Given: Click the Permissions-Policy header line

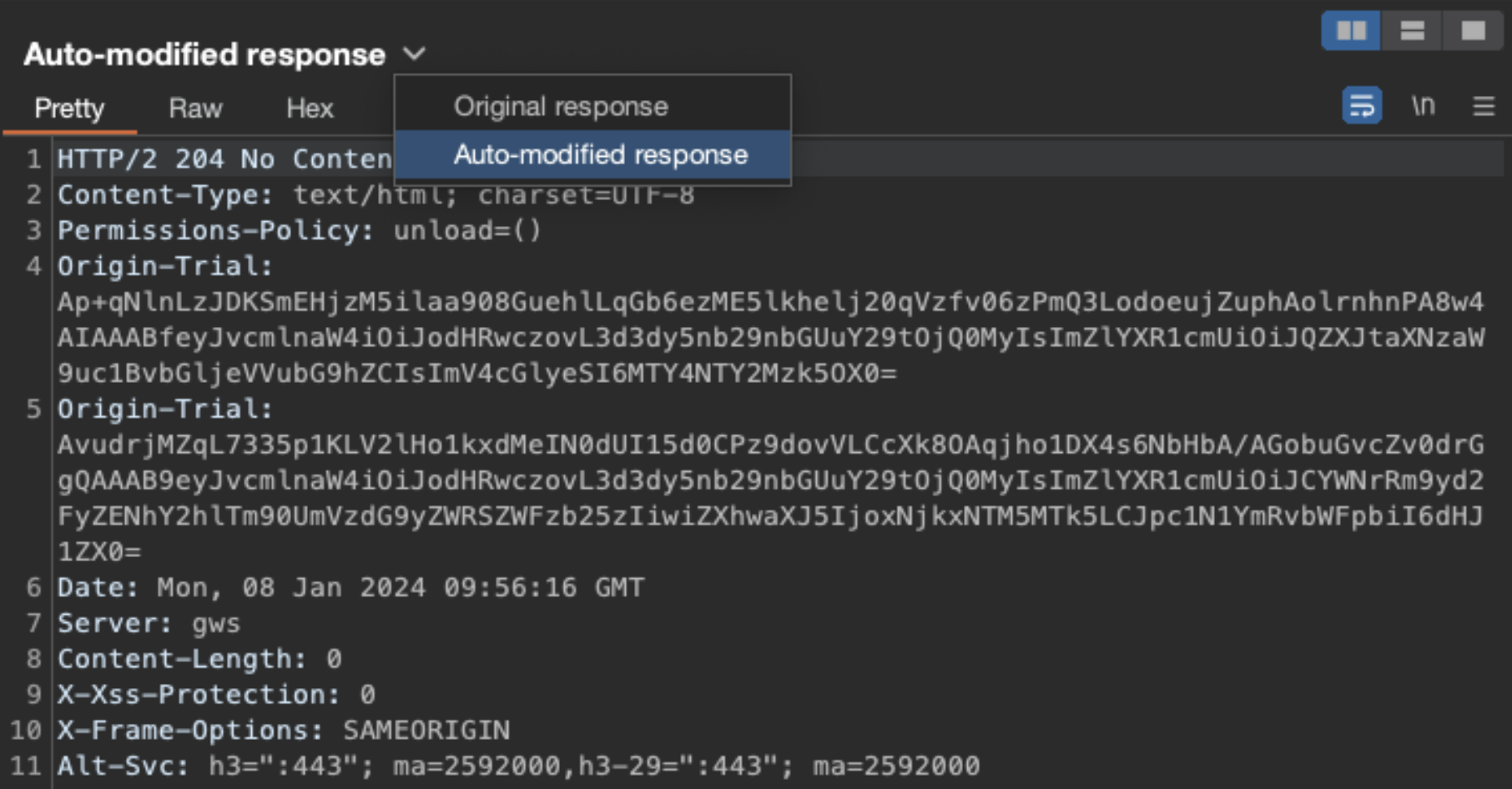Looking at the screenshot, I should pos(299,230).
